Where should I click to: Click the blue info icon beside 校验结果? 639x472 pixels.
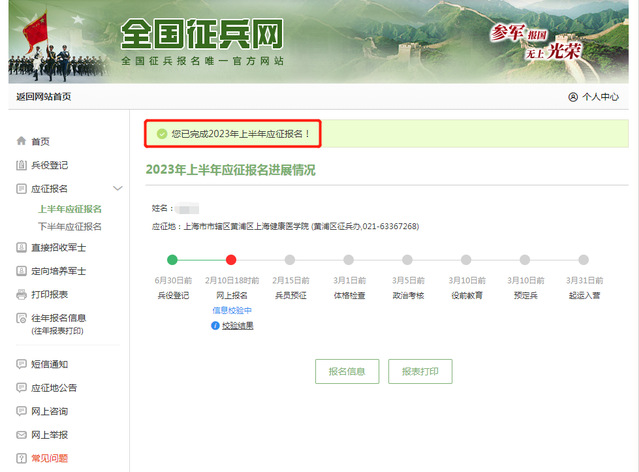(x=215, y=325)
